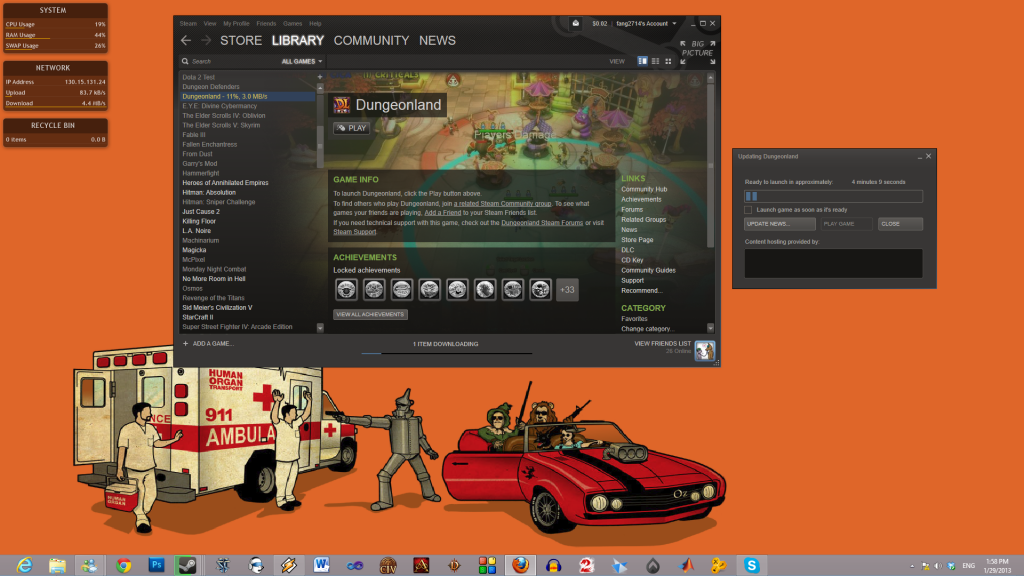1024x576 pixels.
Task: Open the Steam menu
Action: [188, 24]
